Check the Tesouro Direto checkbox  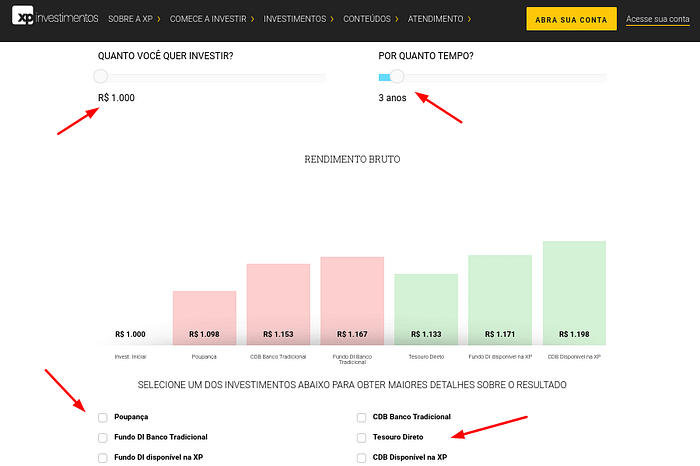point(362,437)
